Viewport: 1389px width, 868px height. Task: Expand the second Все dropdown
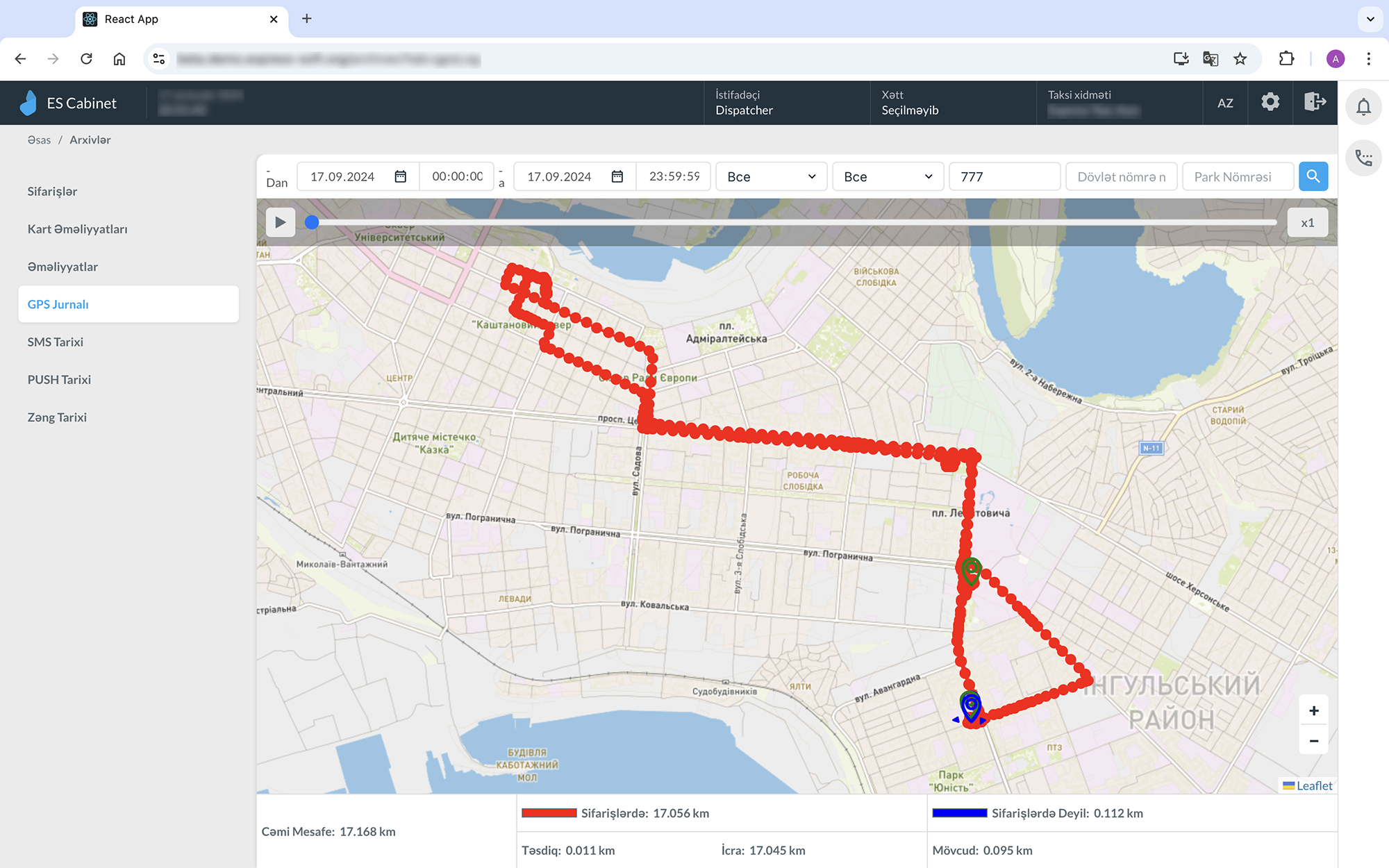[x=888, y=176]
